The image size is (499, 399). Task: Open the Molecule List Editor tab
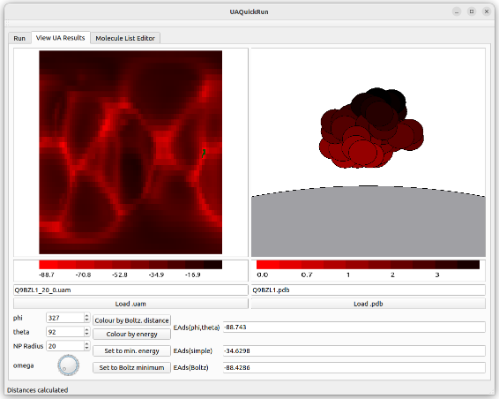[125, 38]
